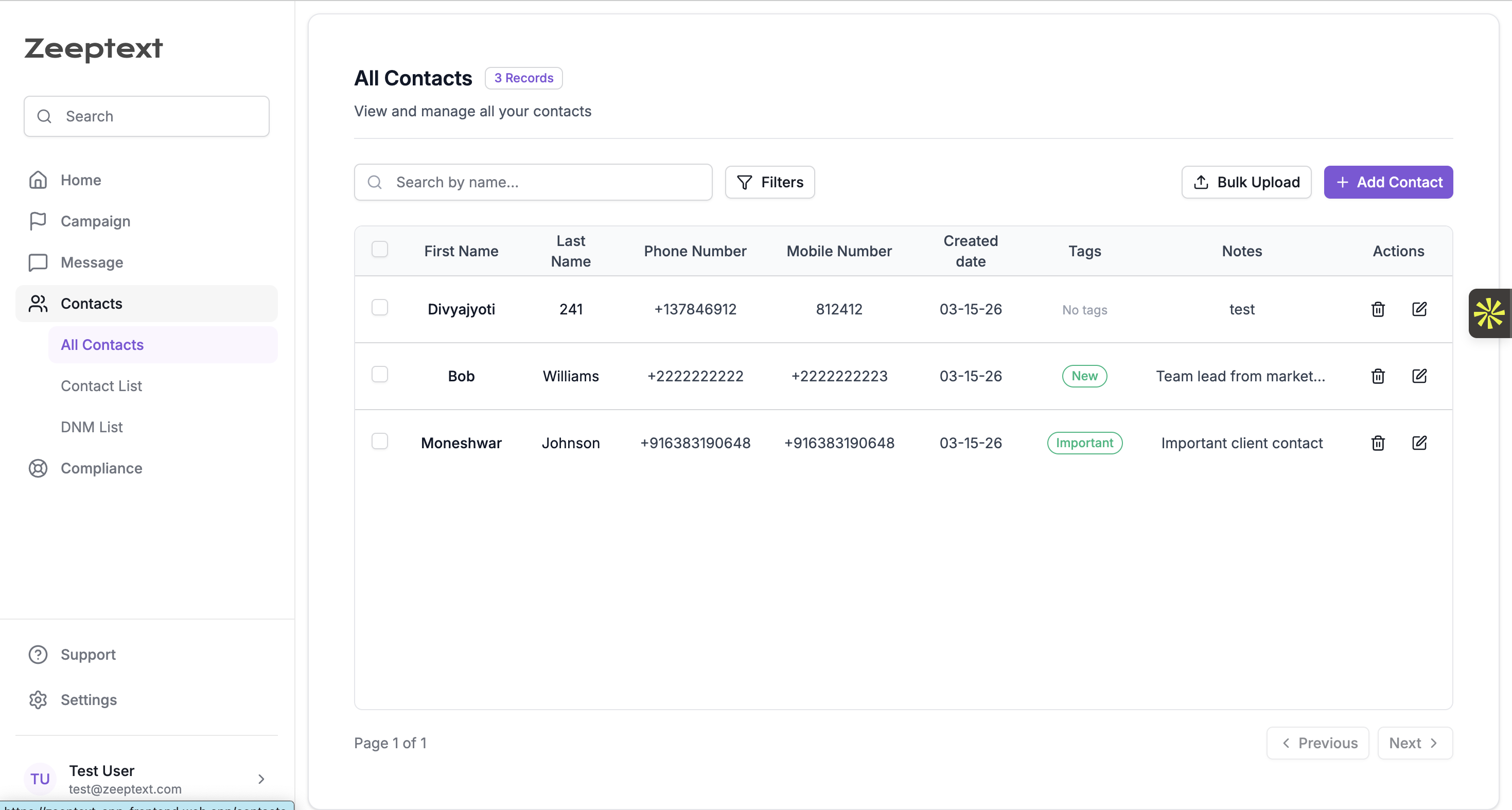Image resolution: width=1512 pixels, height=810 pixels.
Task: Check the Divyajyoti row checkbox
Action: [380, 307]
